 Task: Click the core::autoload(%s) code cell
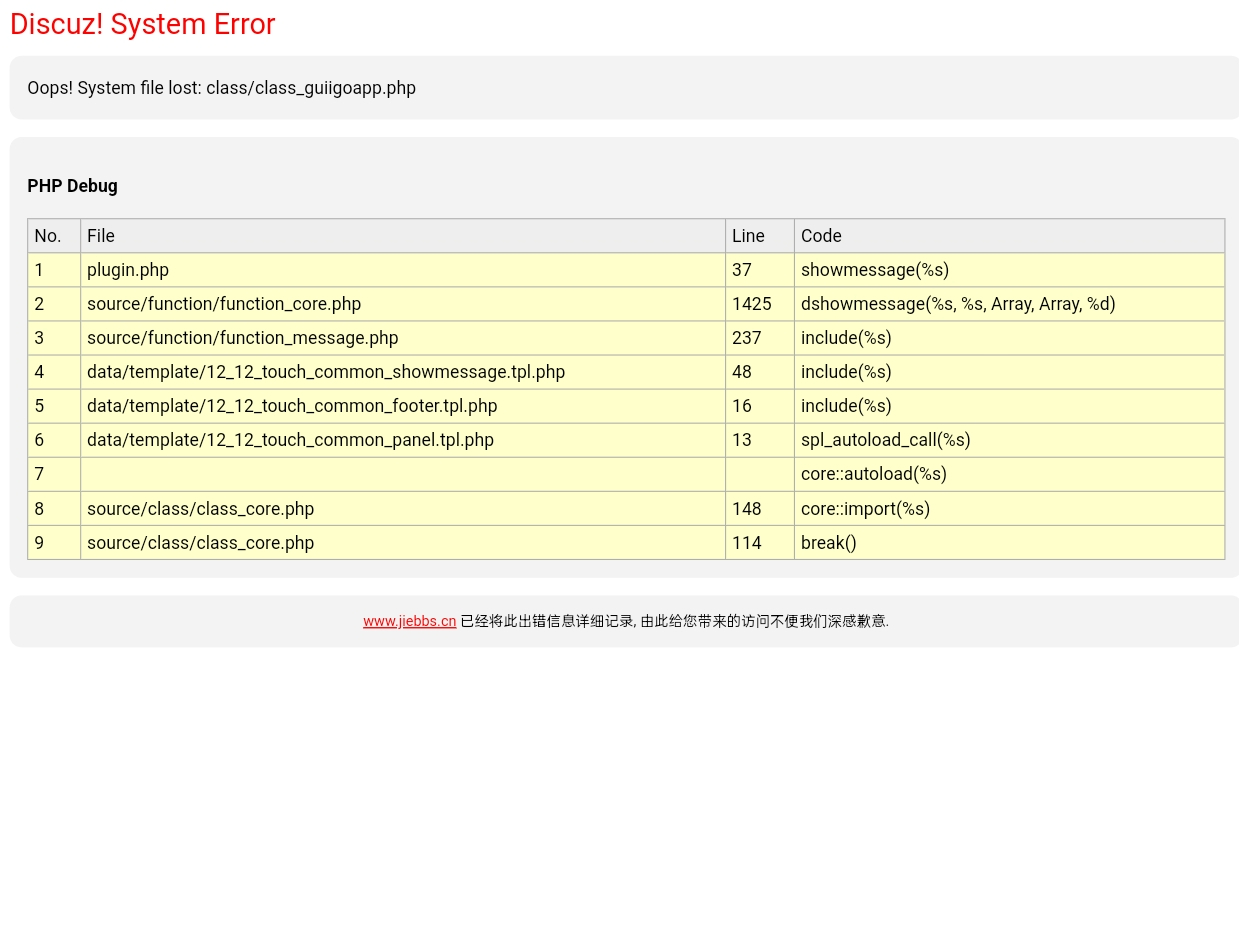[x=873, y=474]
